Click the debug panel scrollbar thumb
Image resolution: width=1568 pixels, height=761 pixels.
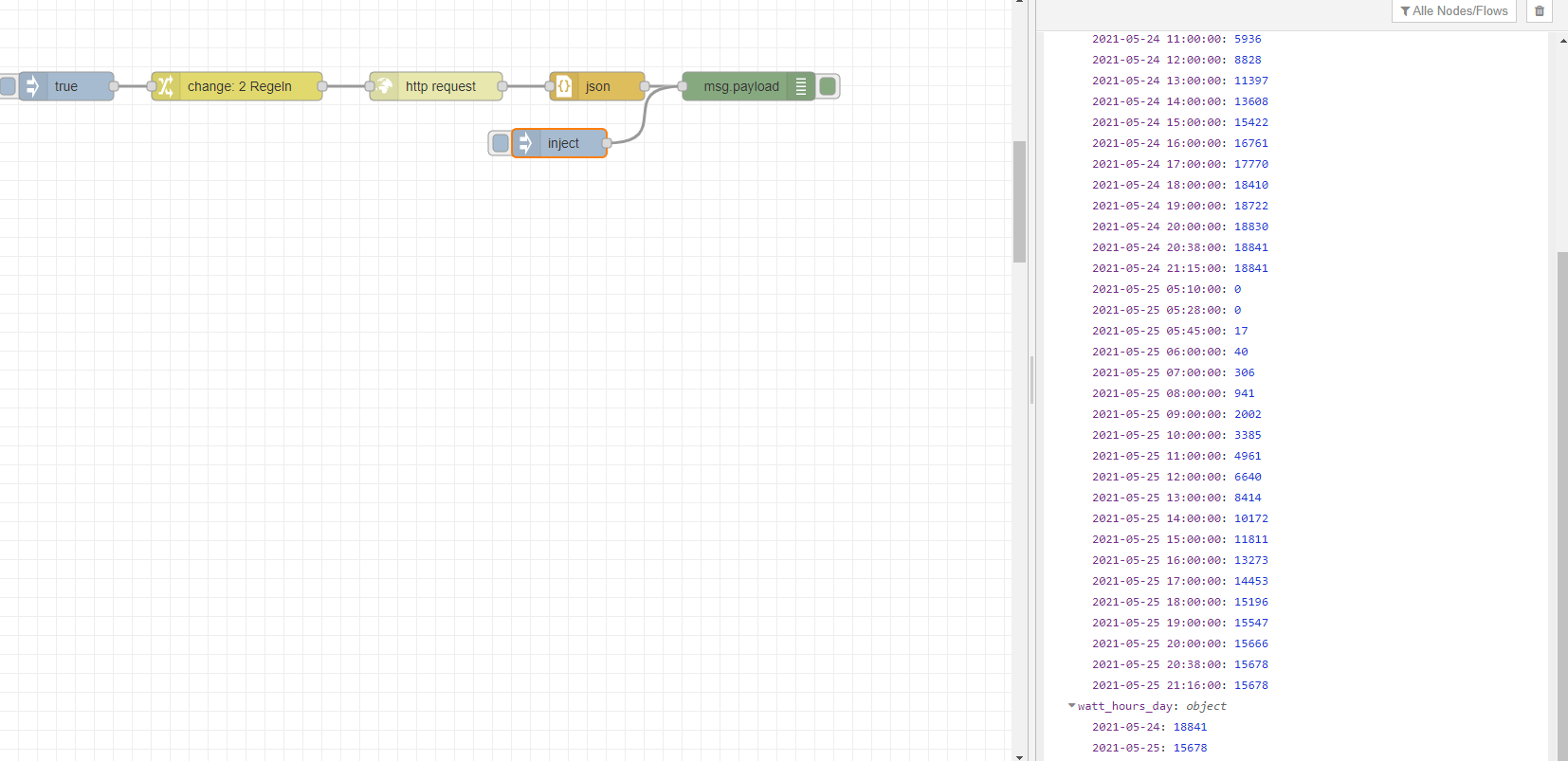[x=1562, y=505]
